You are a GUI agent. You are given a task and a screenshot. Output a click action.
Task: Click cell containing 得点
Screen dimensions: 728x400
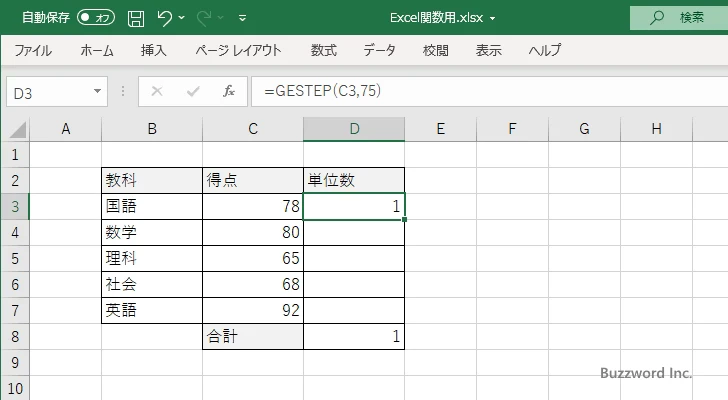click(253, 181)
